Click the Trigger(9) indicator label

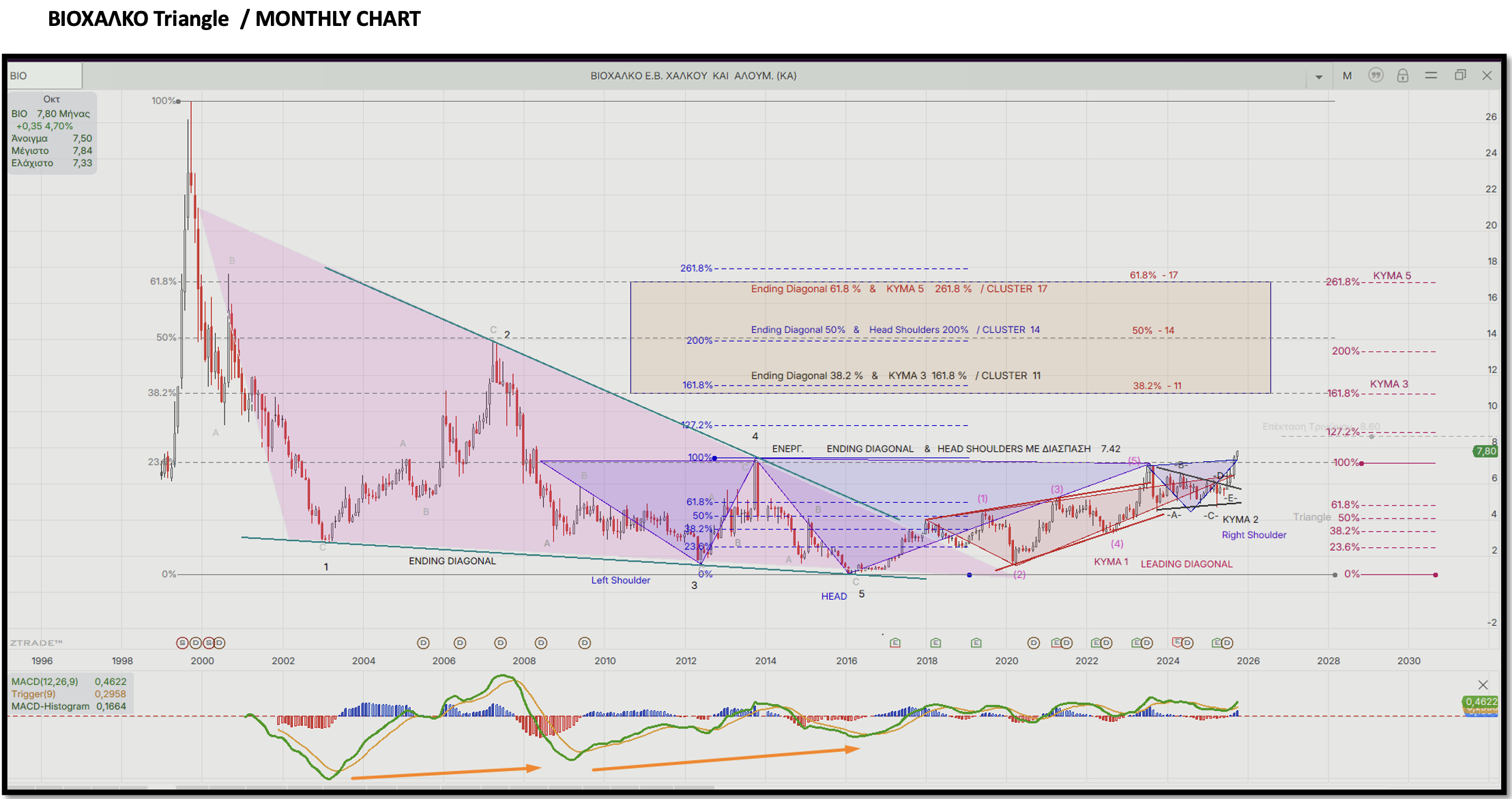click(33, 694)
